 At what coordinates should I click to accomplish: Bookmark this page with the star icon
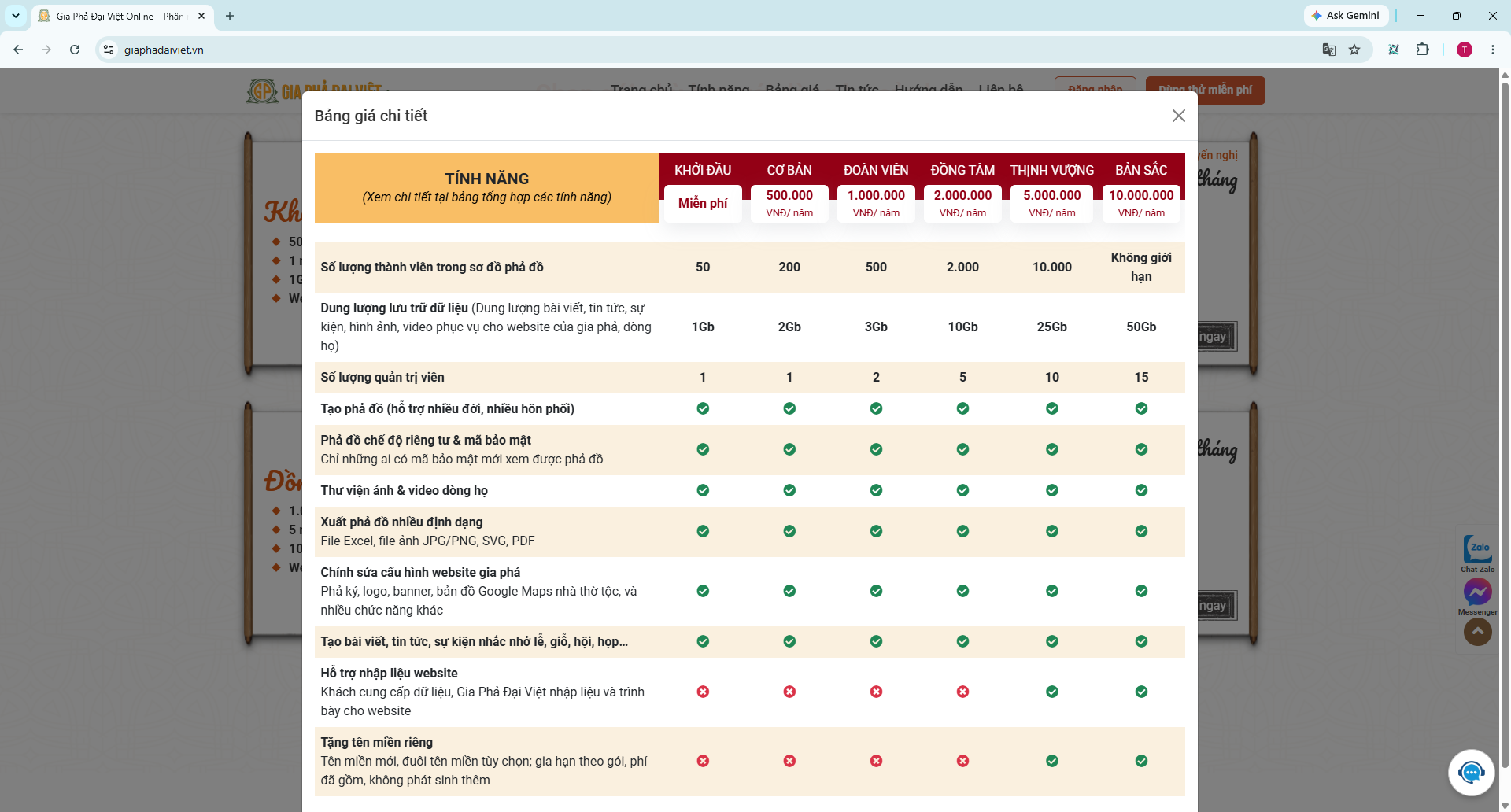pyautogui.click(x=1354, y=50)
